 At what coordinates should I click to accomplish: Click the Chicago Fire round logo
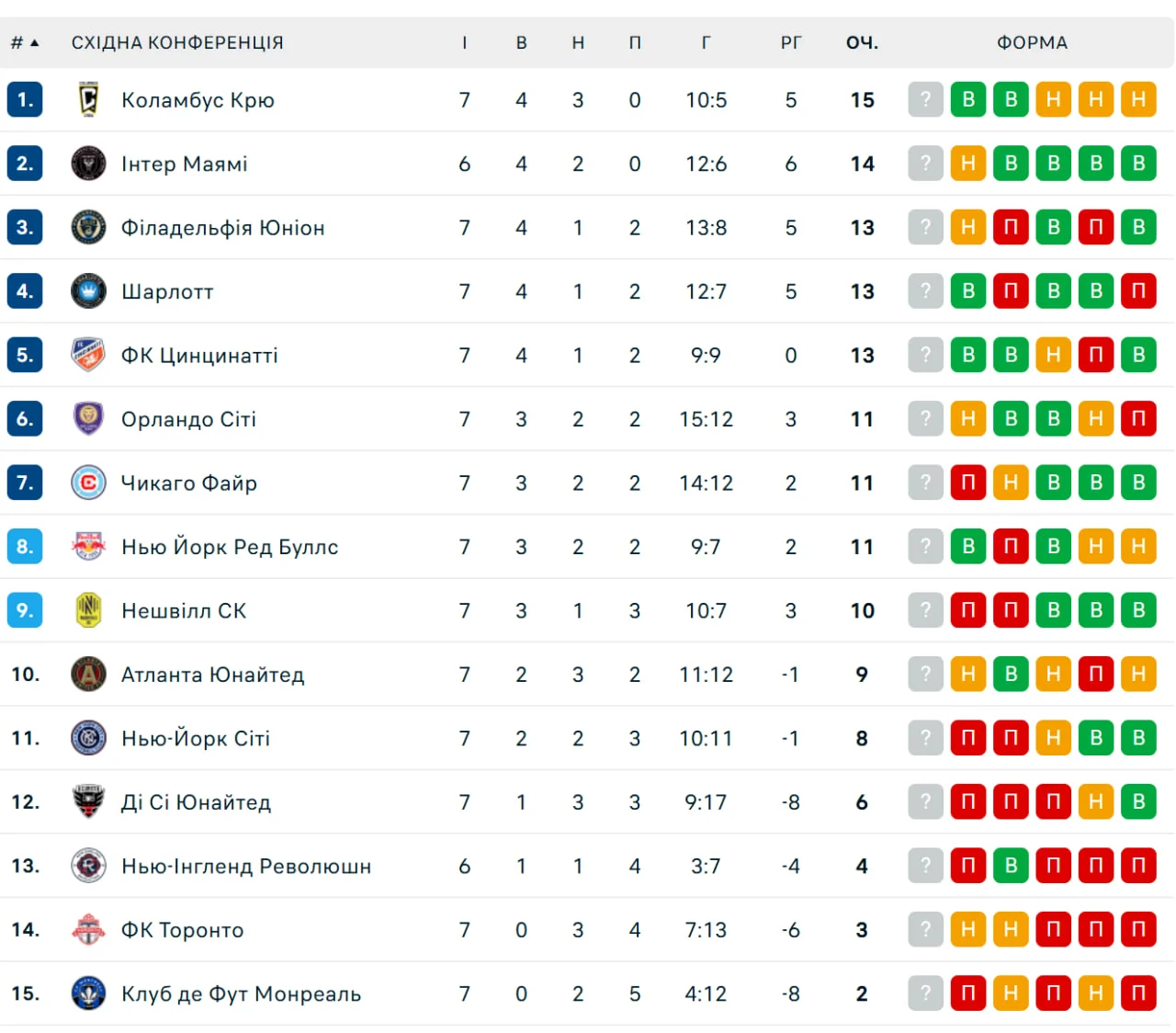tap(88, 482)
